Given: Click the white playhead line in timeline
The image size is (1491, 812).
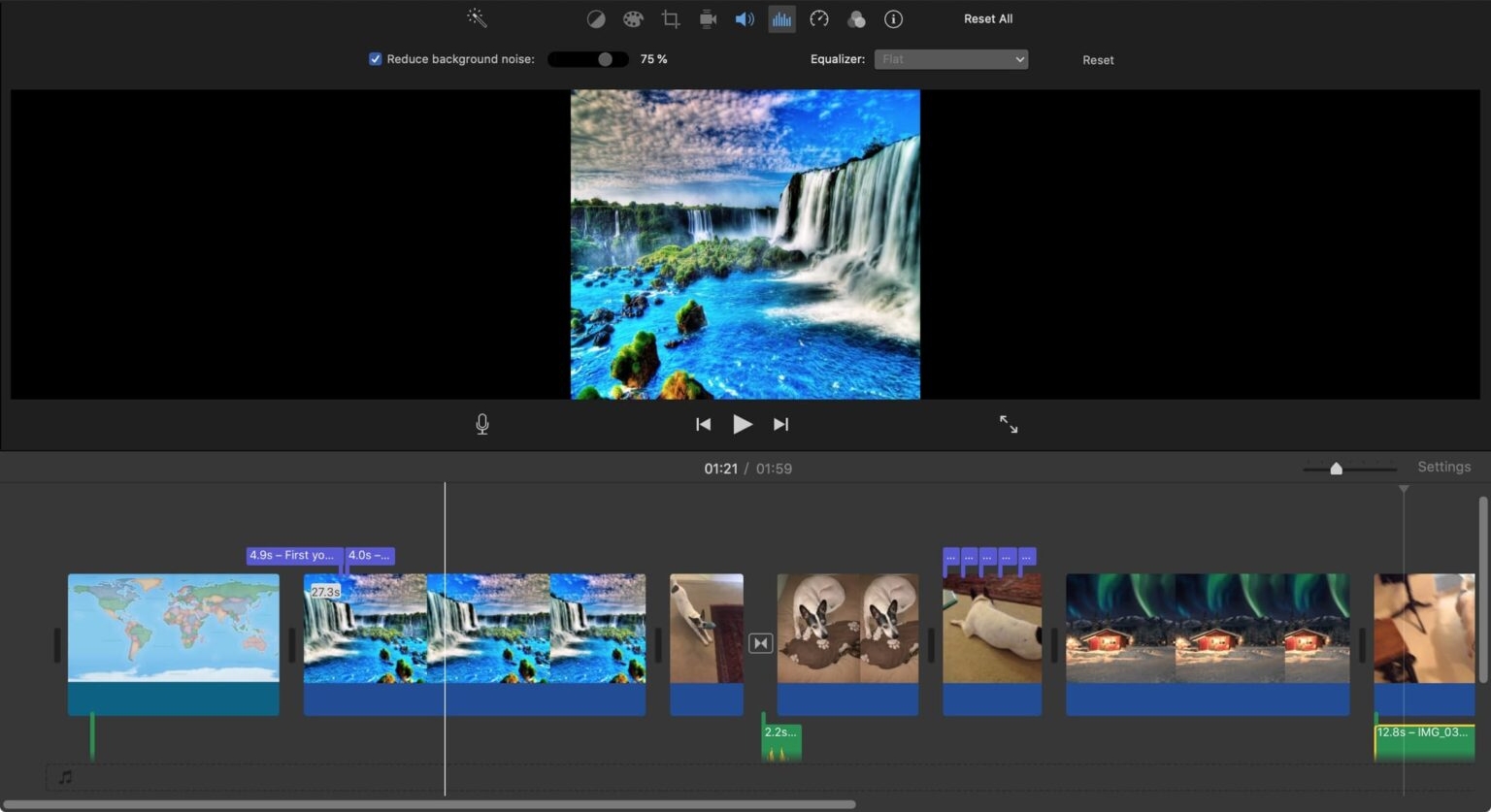Looking at the screenshot, I should [x=445, y=639].
